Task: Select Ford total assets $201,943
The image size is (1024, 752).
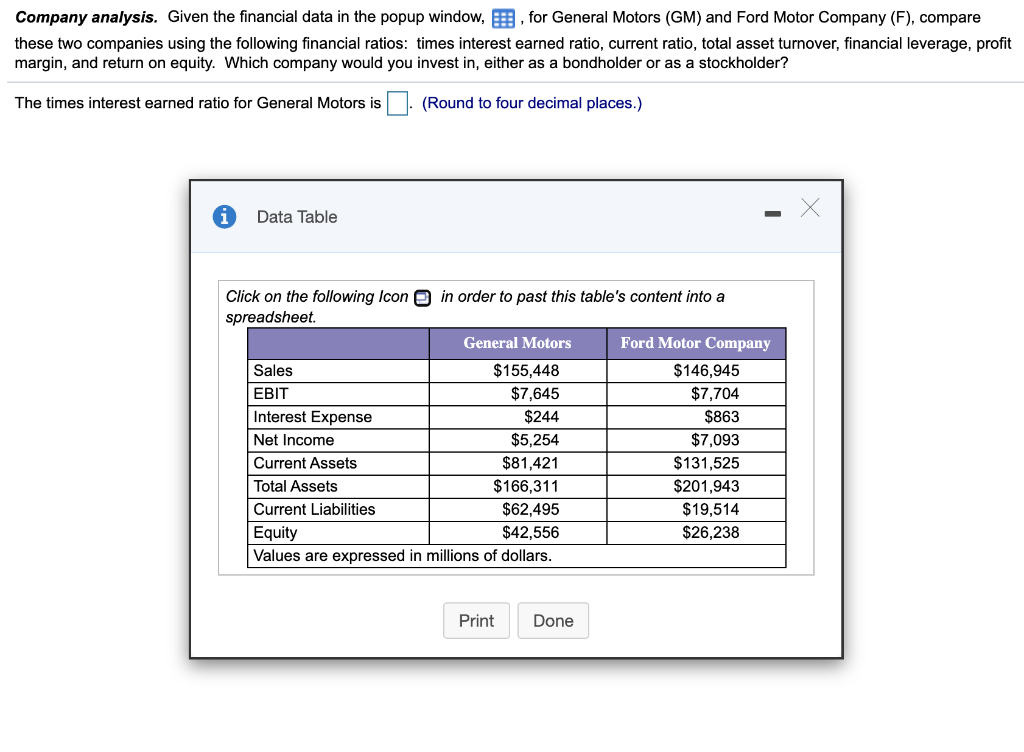Action: click(706, 486)
